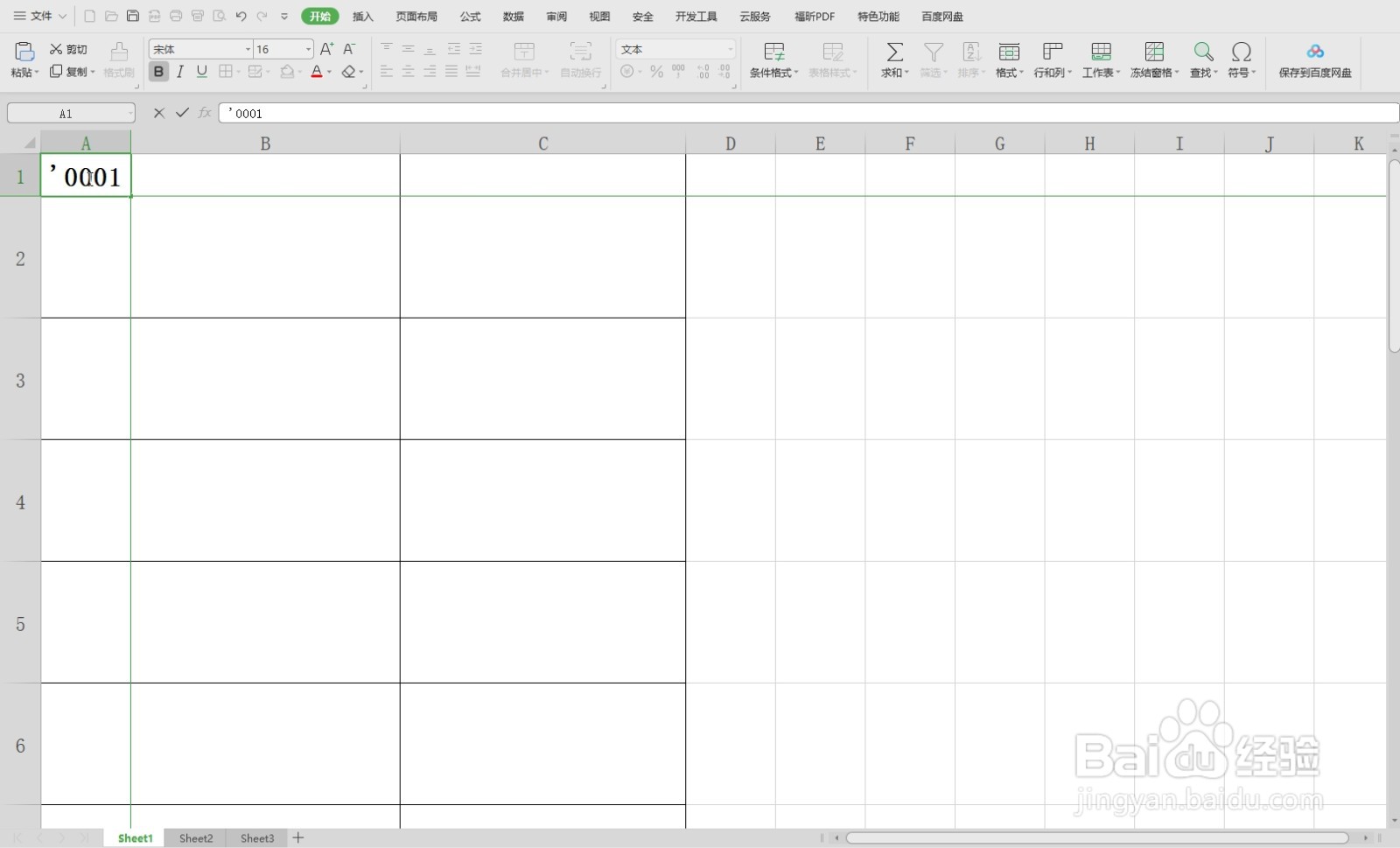1400x848 pixels.
Task: Click the Undo arrow icon
Action: pyautogui.click(x=241, y=17)
